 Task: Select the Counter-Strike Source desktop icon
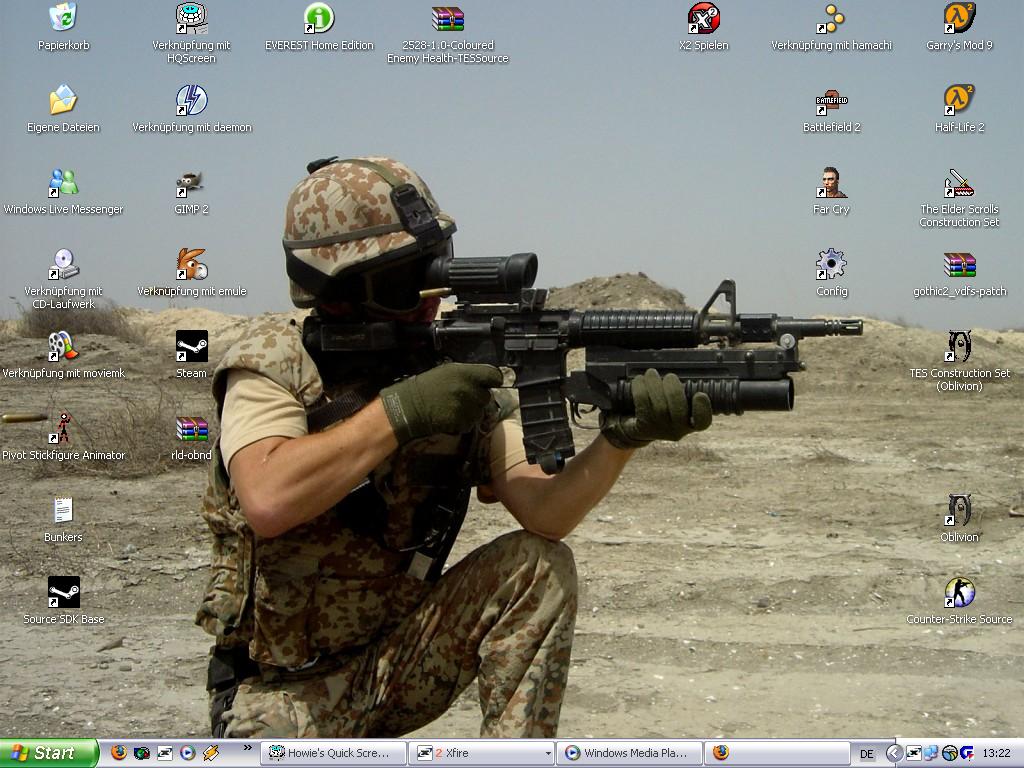(959, 593)
